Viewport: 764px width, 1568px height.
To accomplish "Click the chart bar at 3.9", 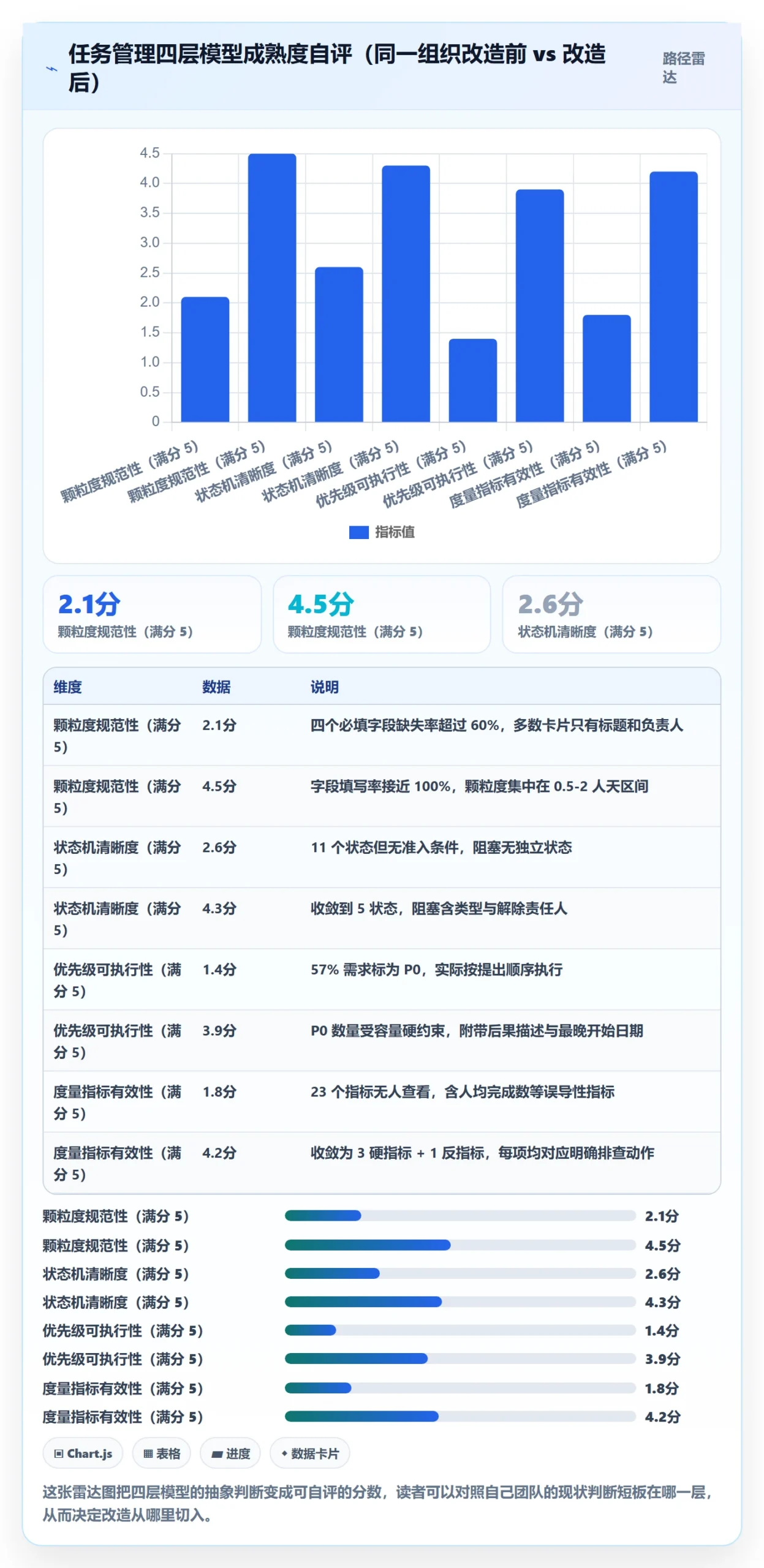I will click(540, 306).
